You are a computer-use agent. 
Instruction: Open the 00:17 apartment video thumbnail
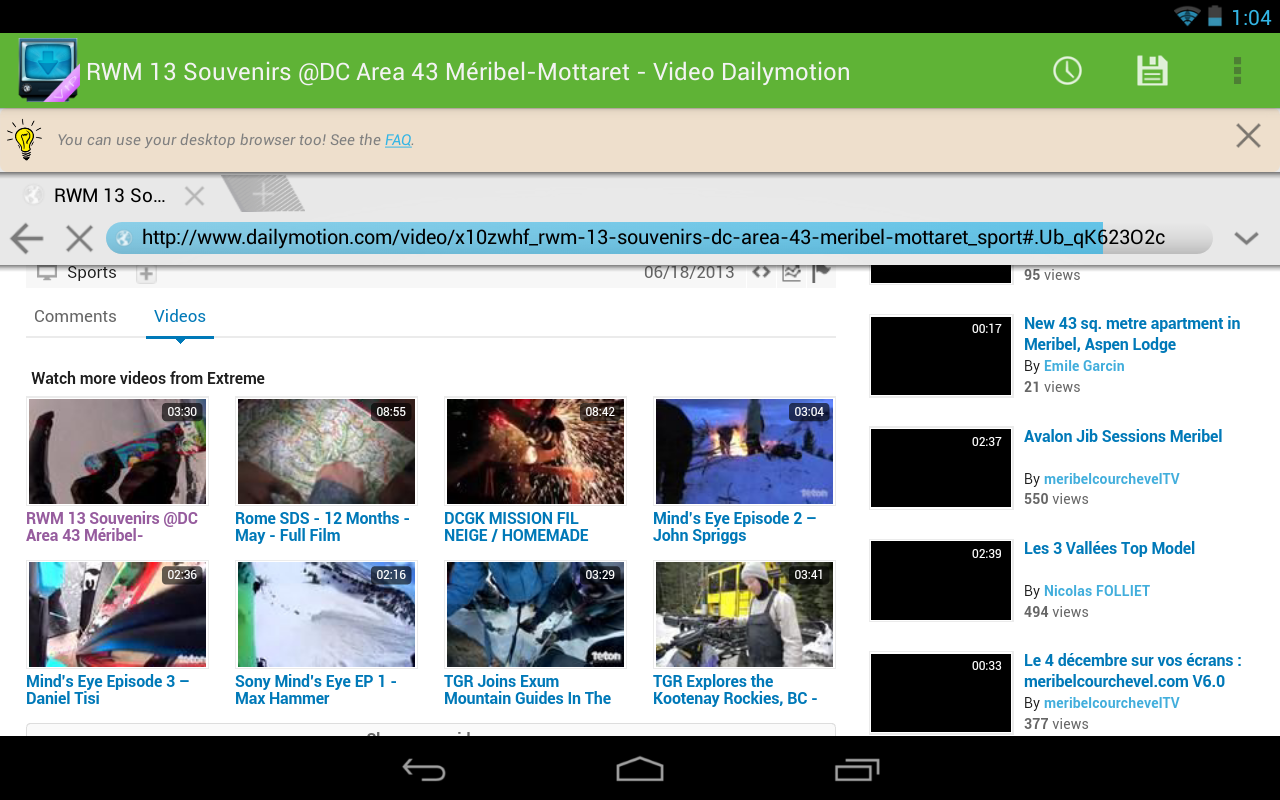coord(941,356)
